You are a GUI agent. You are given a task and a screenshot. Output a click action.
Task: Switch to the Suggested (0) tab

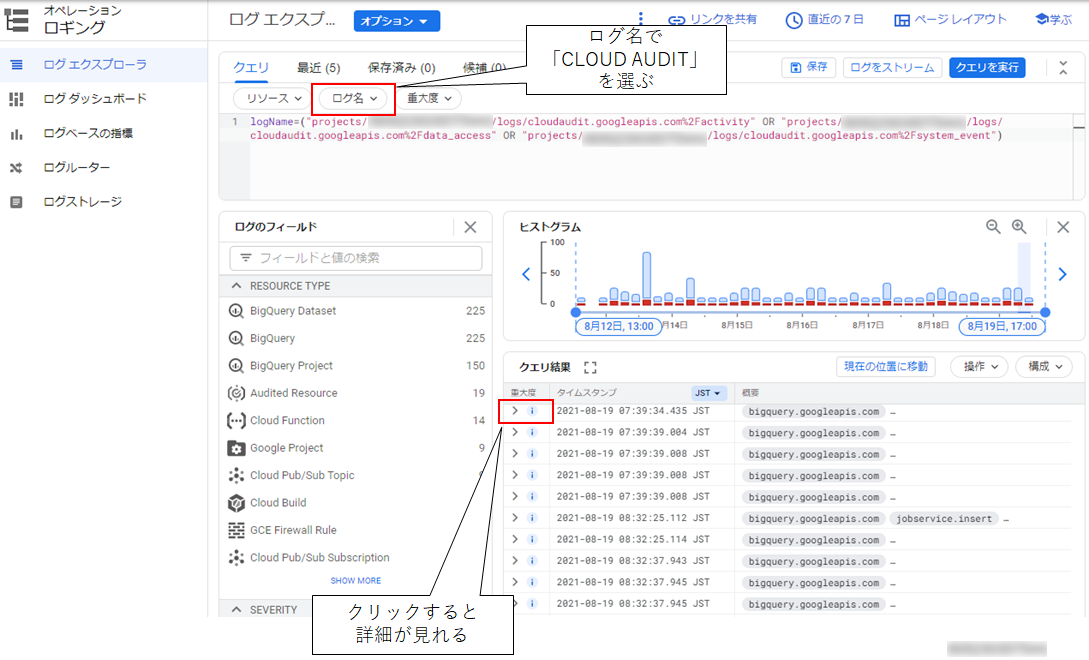point(484,67)
